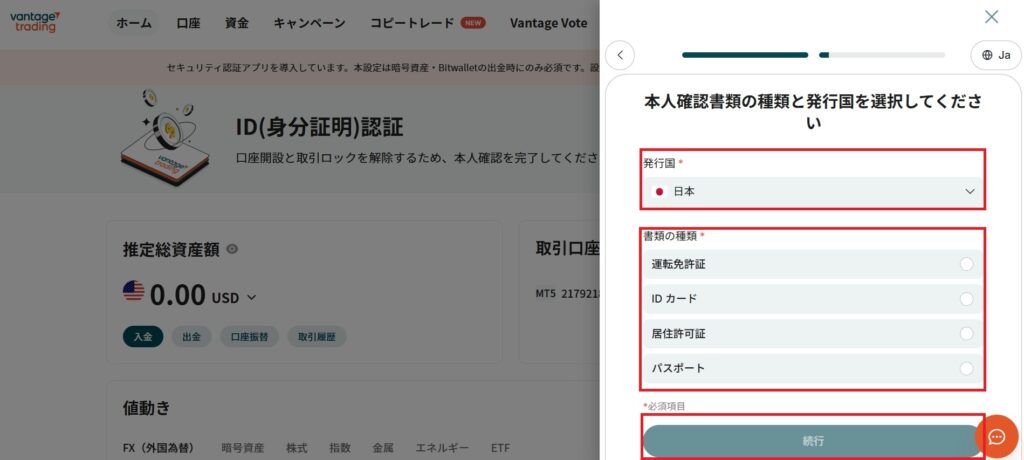Select パスポート radio option

(812, 368)
